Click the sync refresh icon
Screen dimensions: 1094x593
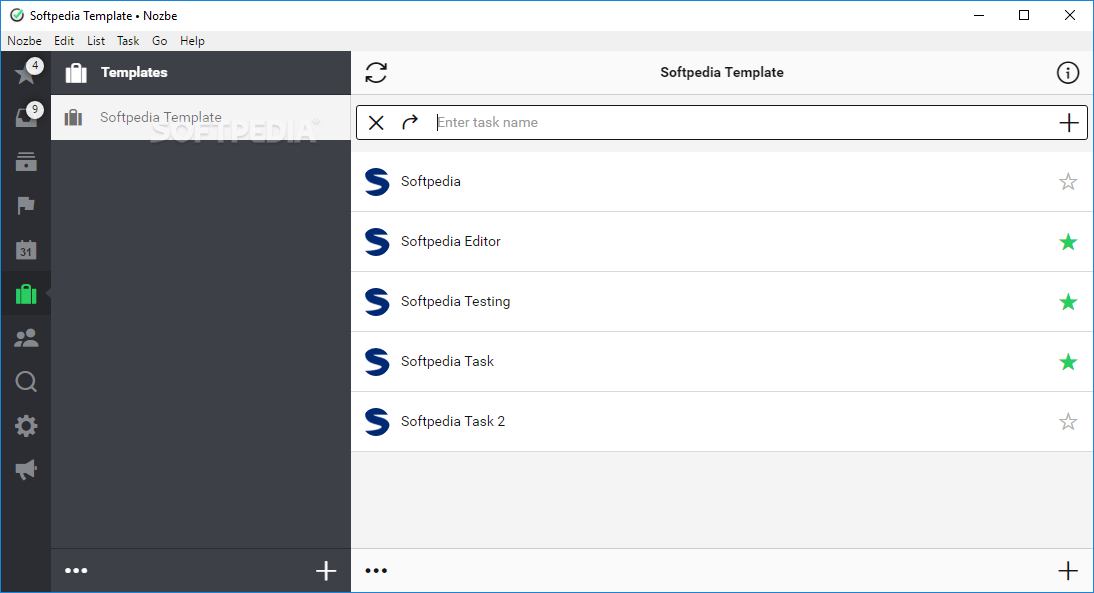coord(376,73)
